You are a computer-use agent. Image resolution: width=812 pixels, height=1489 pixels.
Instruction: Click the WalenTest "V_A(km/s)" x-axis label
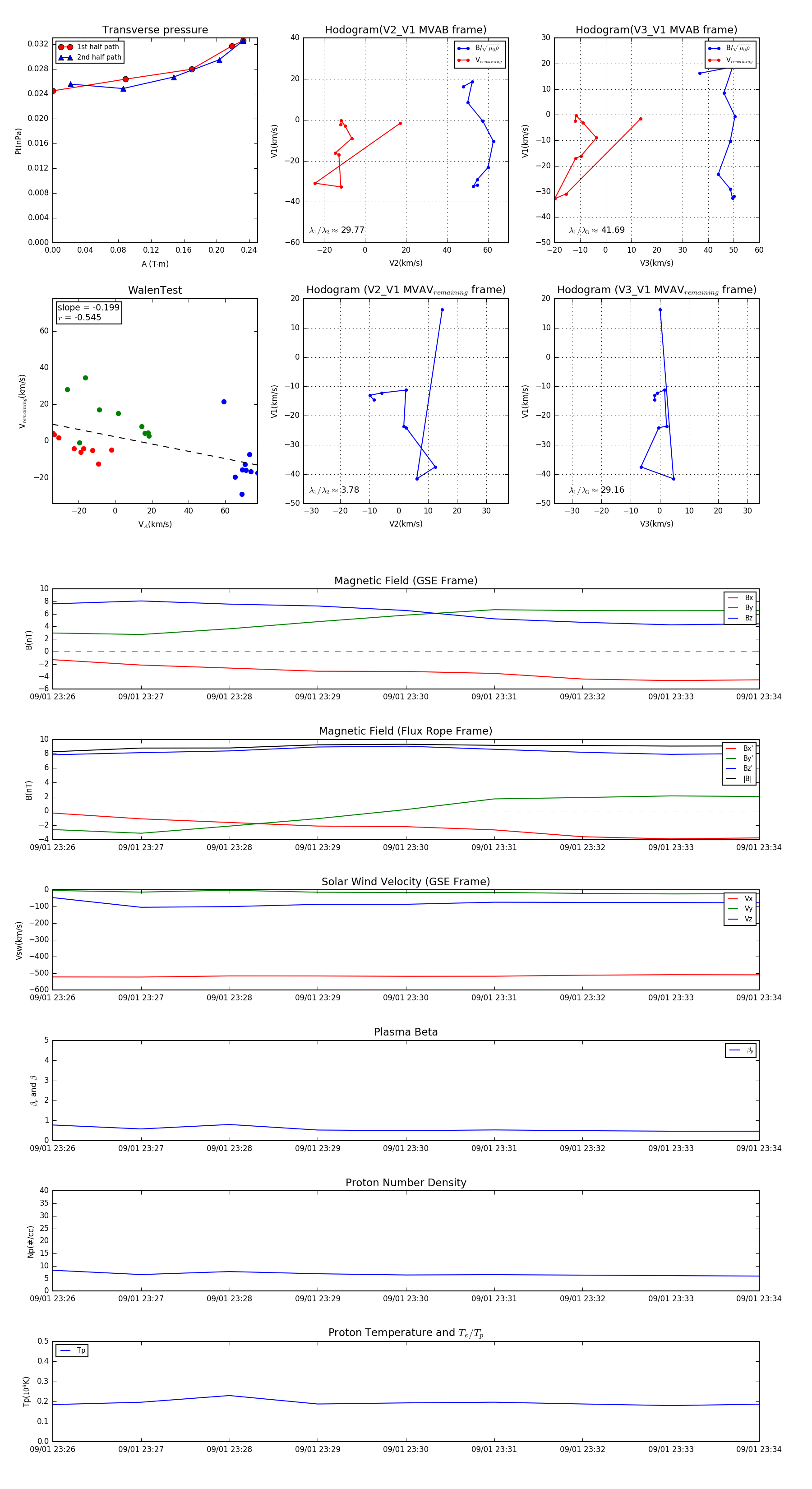point(155,525)
